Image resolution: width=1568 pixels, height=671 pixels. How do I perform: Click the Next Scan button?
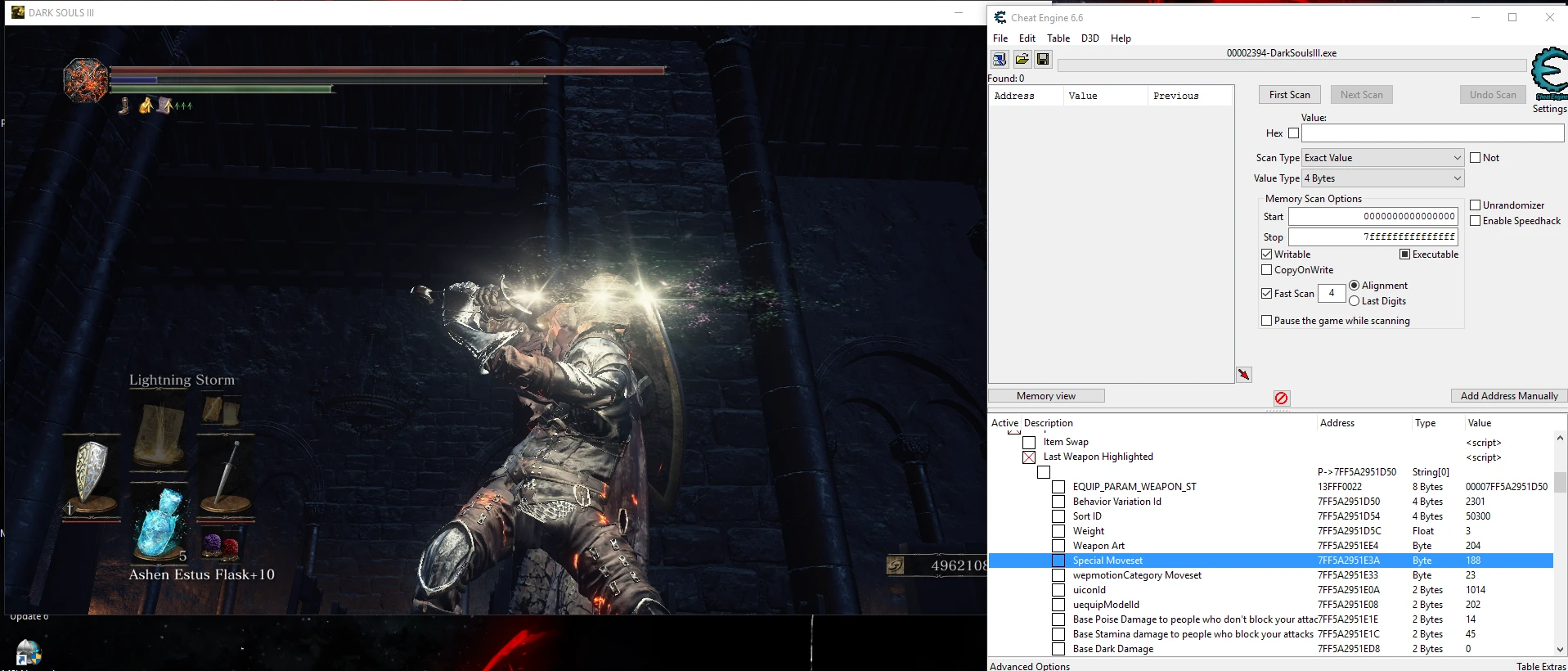click(x=1362, y=95)
